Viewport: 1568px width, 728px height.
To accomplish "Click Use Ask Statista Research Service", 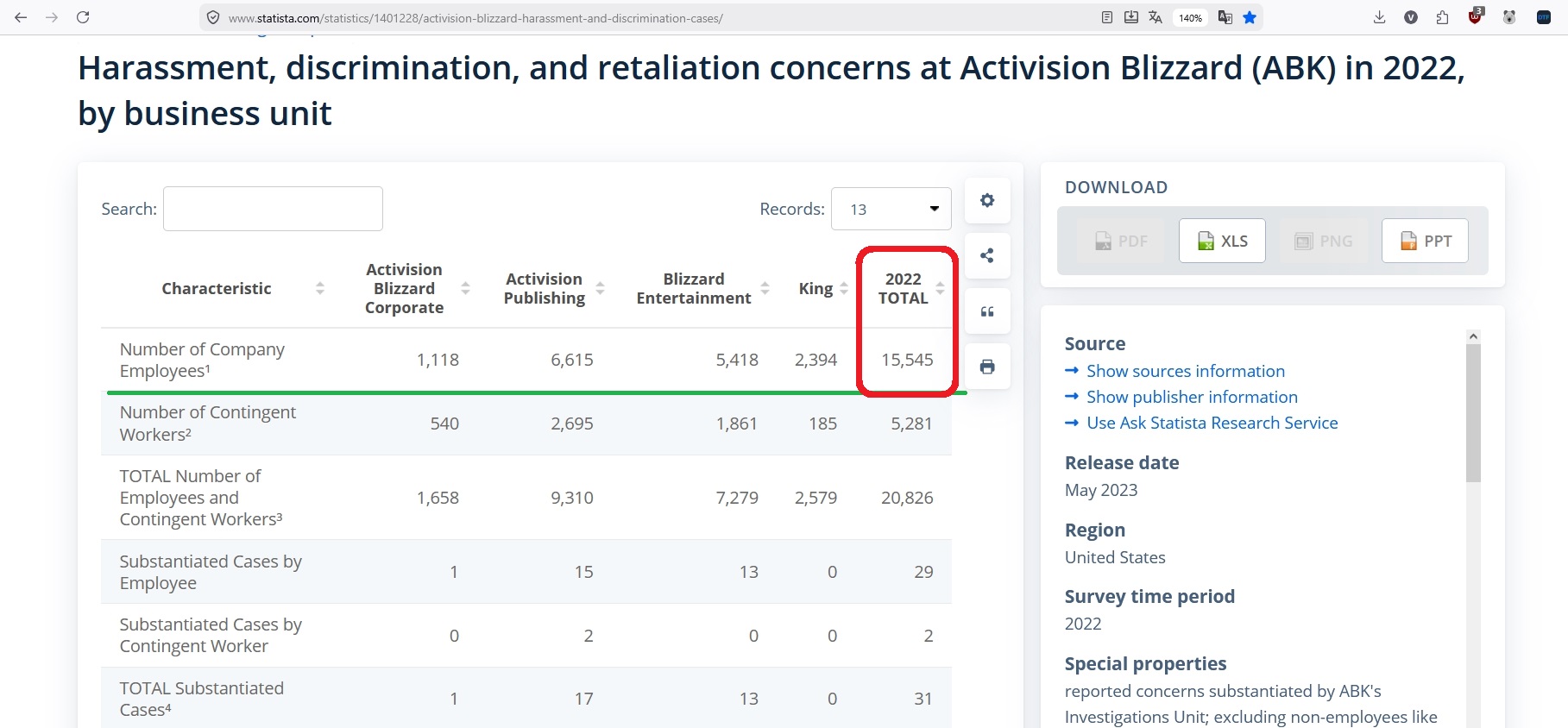I will pos(1212,423).
